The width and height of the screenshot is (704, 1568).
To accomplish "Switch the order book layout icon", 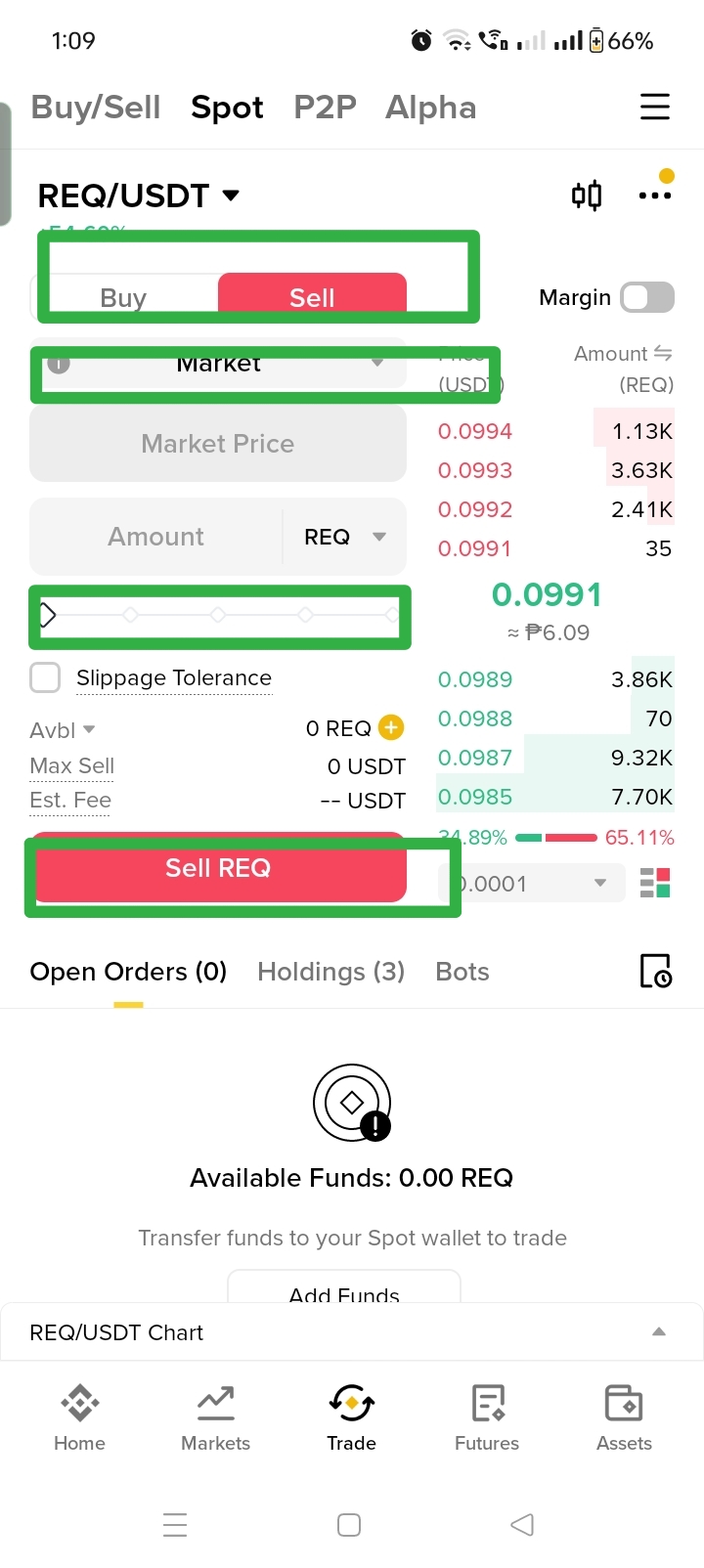I will click(x=655, y=883).
